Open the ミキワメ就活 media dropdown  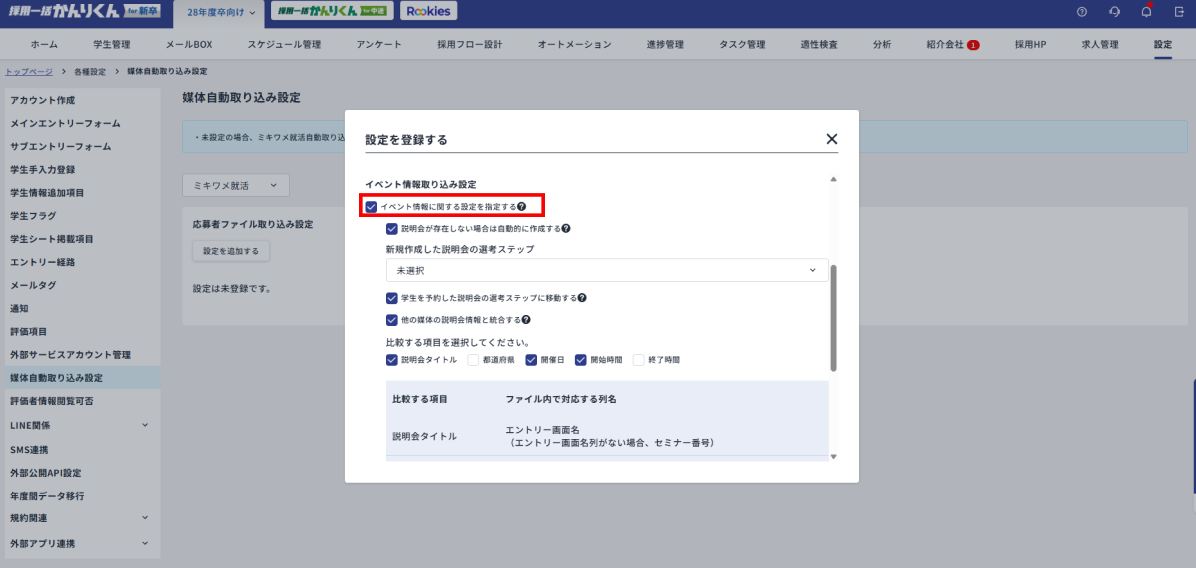236,185
